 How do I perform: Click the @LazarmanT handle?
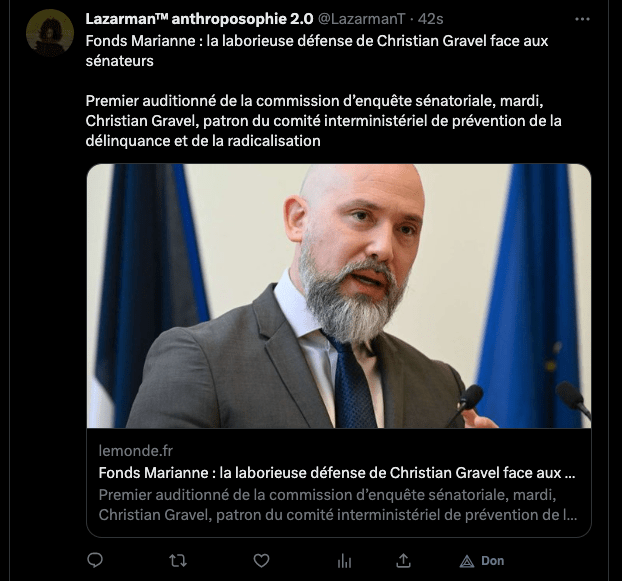click(362, 19)
